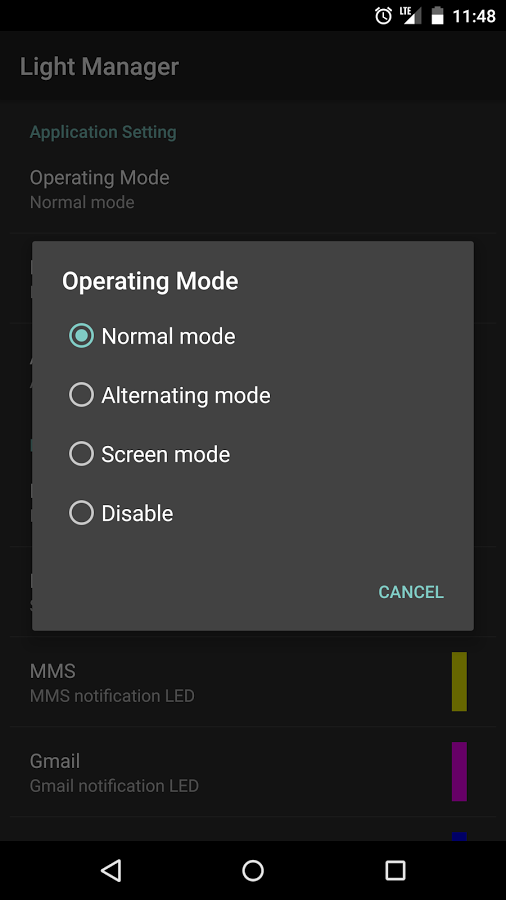Tap the Gmail purple color swatch
Viewport: 506px width, 900px height.
point(459,771)
